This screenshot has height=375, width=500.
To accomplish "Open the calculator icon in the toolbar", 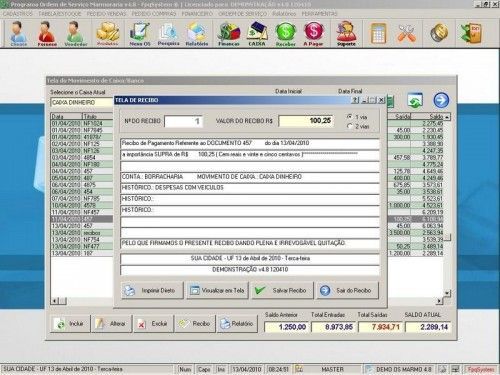I will [x=379, y=33].
